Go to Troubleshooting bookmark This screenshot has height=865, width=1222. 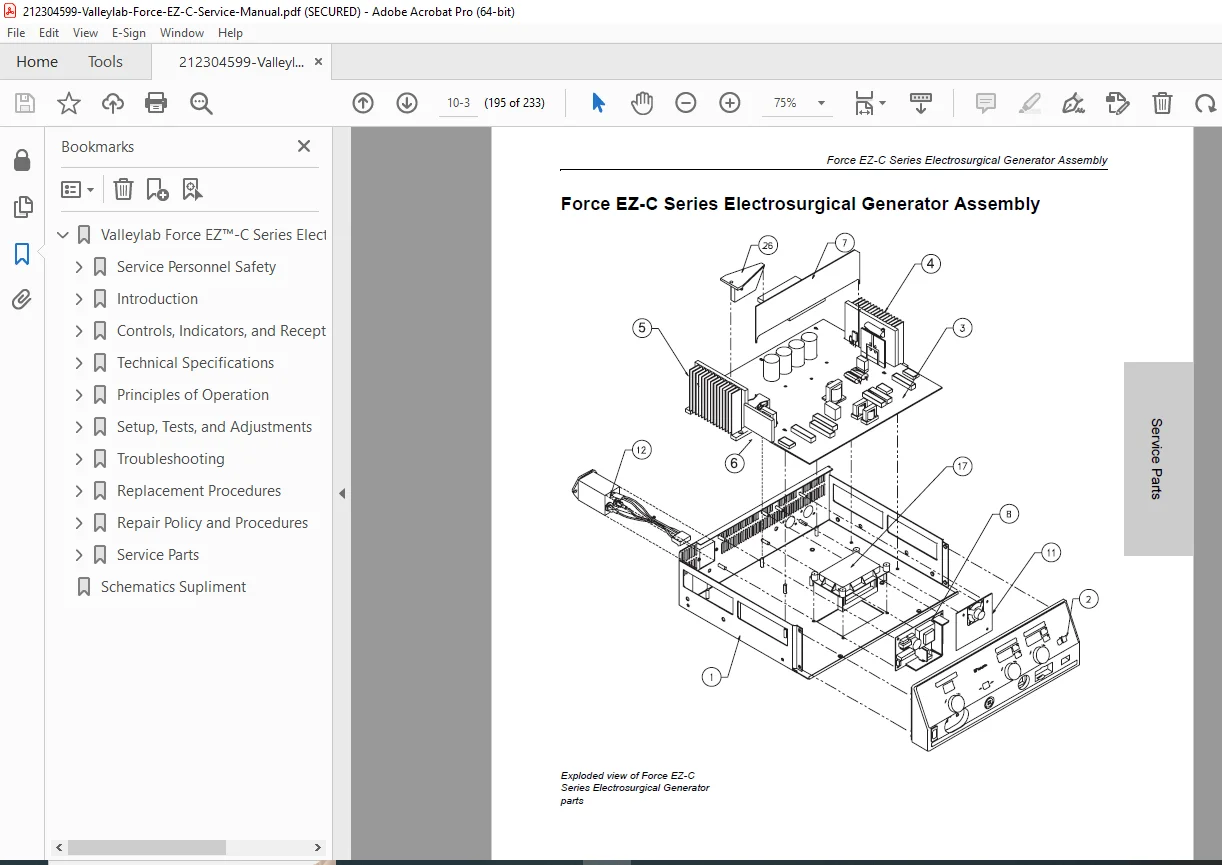tap(170, 459)
